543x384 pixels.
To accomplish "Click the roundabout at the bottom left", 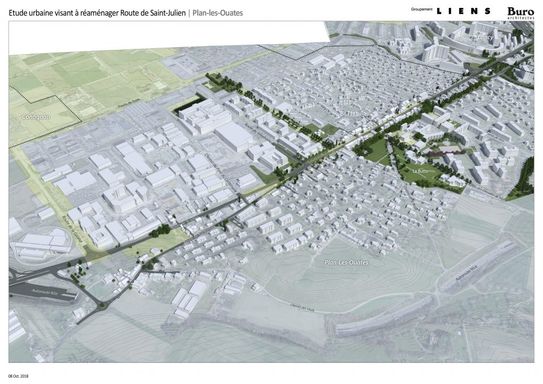I will click(x=101, y=306).
